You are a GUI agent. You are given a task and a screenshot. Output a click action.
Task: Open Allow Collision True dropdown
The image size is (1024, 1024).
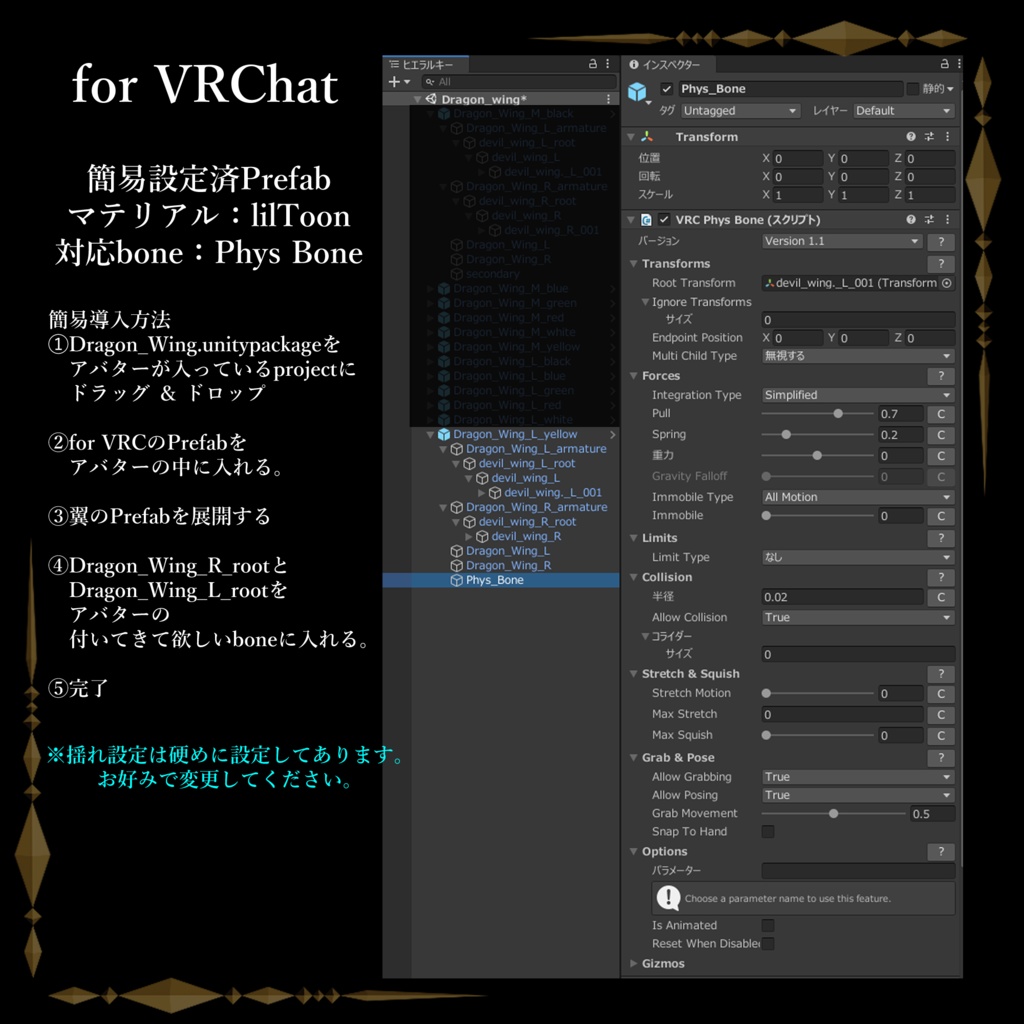[858, 617]
